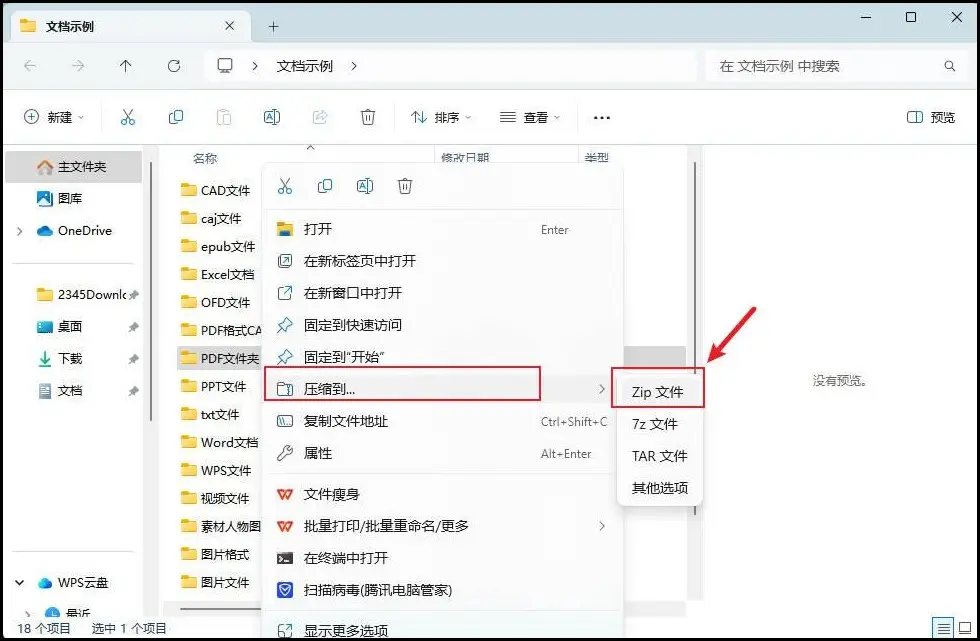Choose 打开 from the context menu
Image resolution: width=980 pixels, height=641 pixels.
[318, 229]
